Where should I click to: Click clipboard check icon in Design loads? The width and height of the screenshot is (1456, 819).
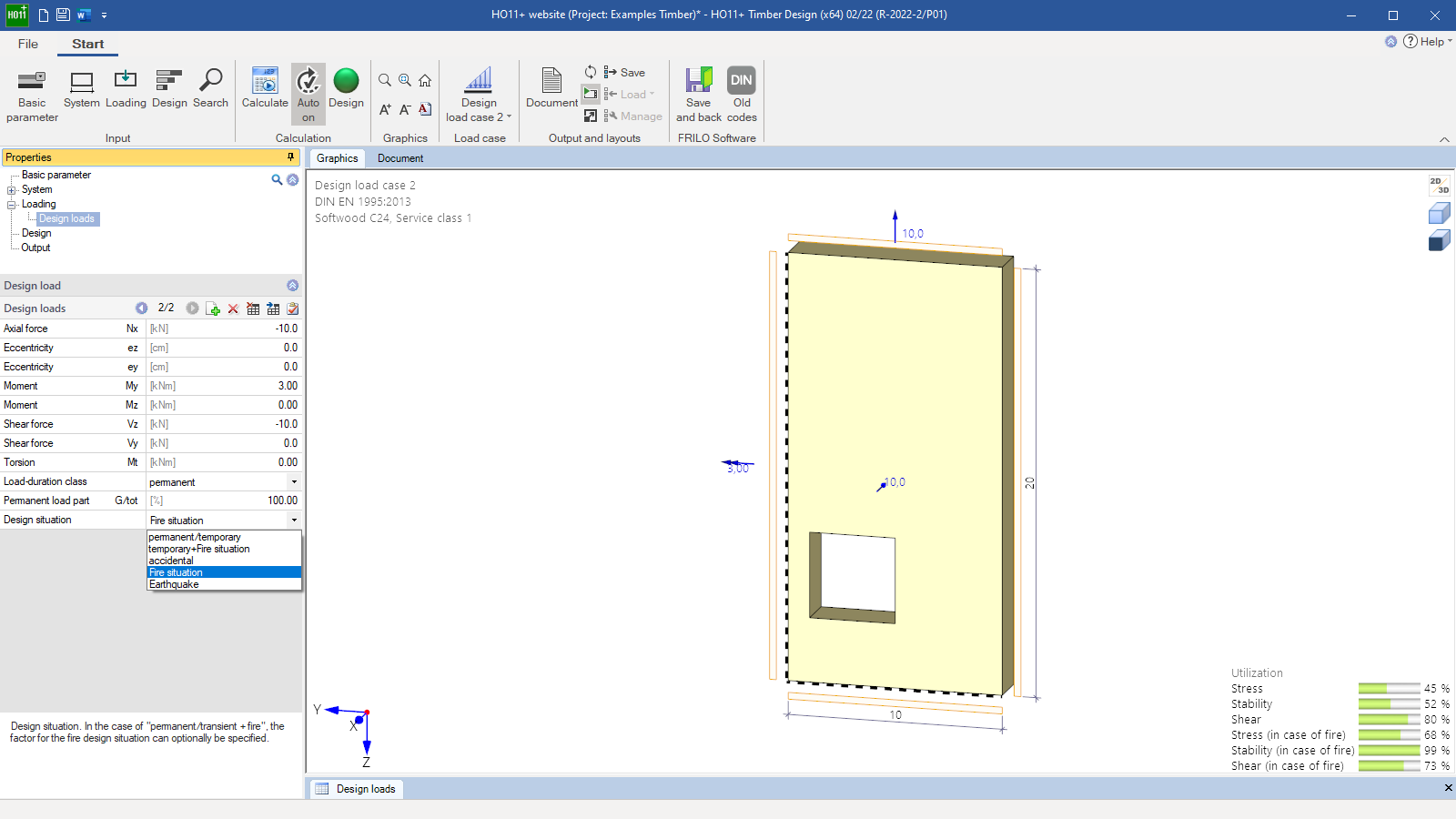click(293, 308)
